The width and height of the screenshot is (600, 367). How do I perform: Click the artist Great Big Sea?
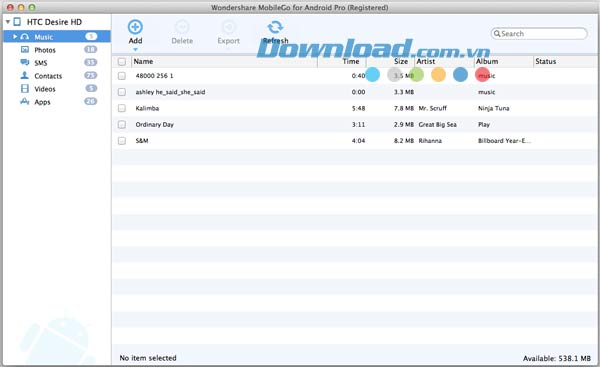437,124
